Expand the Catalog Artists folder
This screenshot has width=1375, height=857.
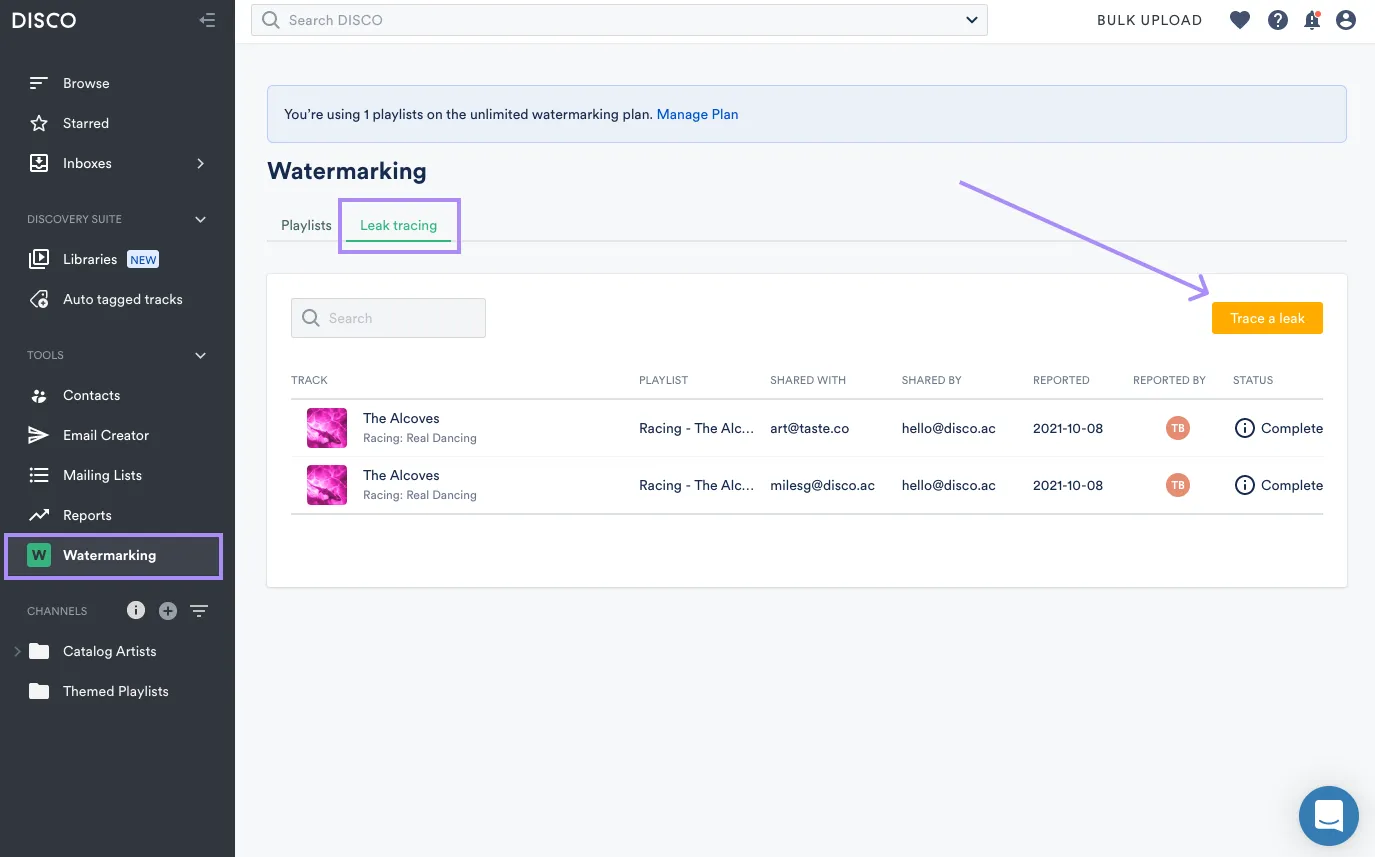click(x=17, y=650)
